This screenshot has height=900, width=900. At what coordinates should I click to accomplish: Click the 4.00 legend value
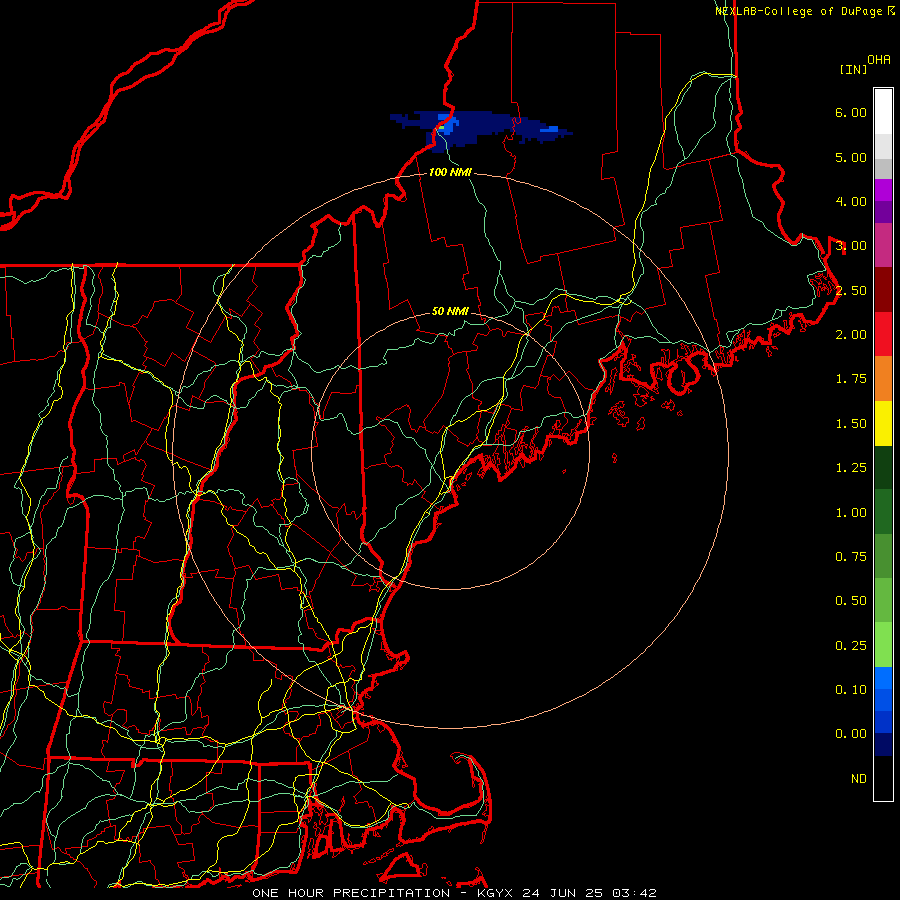851,201
